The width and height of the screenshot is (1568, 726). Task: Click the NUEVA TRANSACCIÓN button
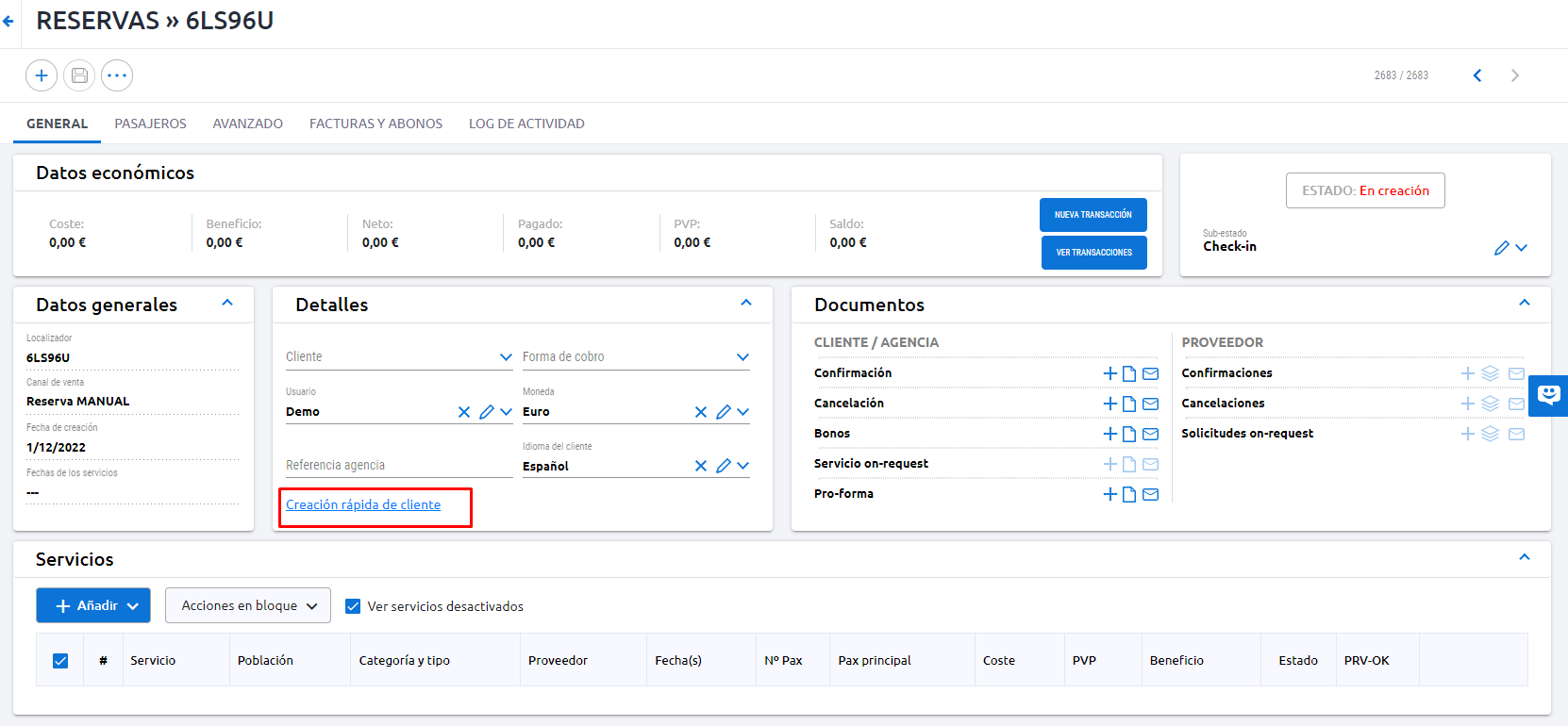click(x=1093, y=215)
